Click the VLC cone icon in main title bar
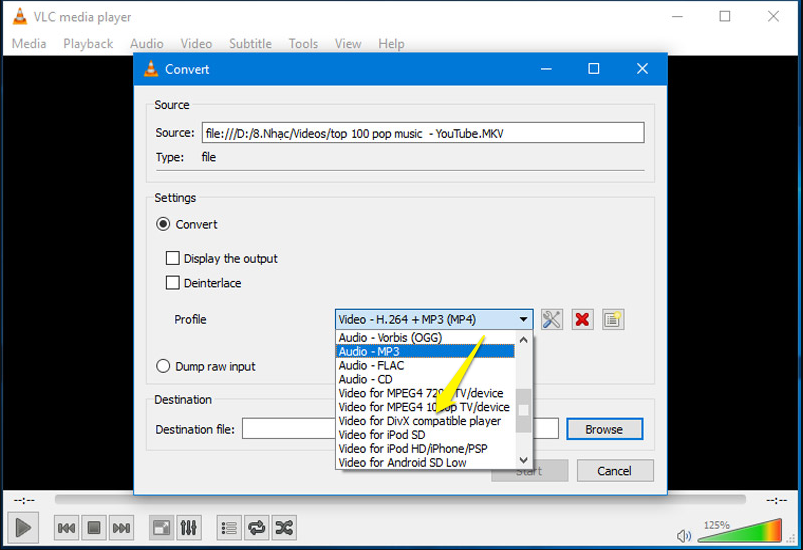803x550 pixels. [19, 16]
